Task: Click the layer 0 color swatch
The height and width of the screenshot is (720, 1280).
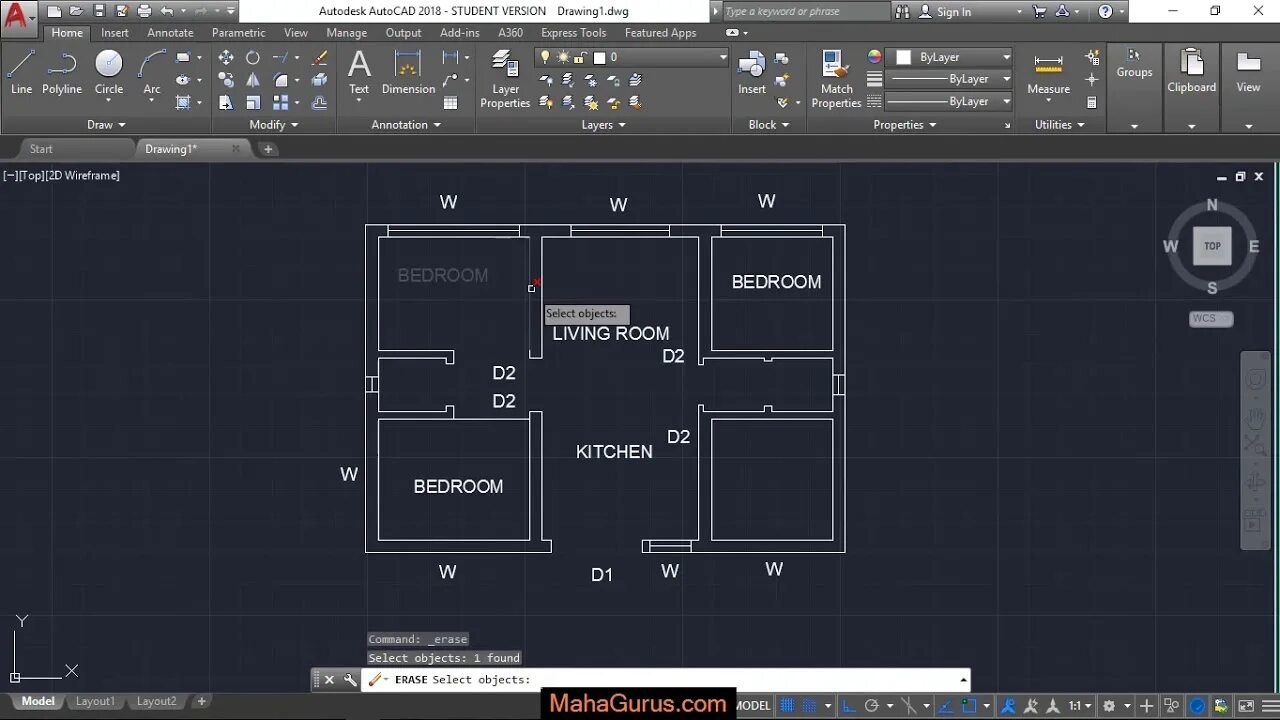Action: (x=600, y=58)
